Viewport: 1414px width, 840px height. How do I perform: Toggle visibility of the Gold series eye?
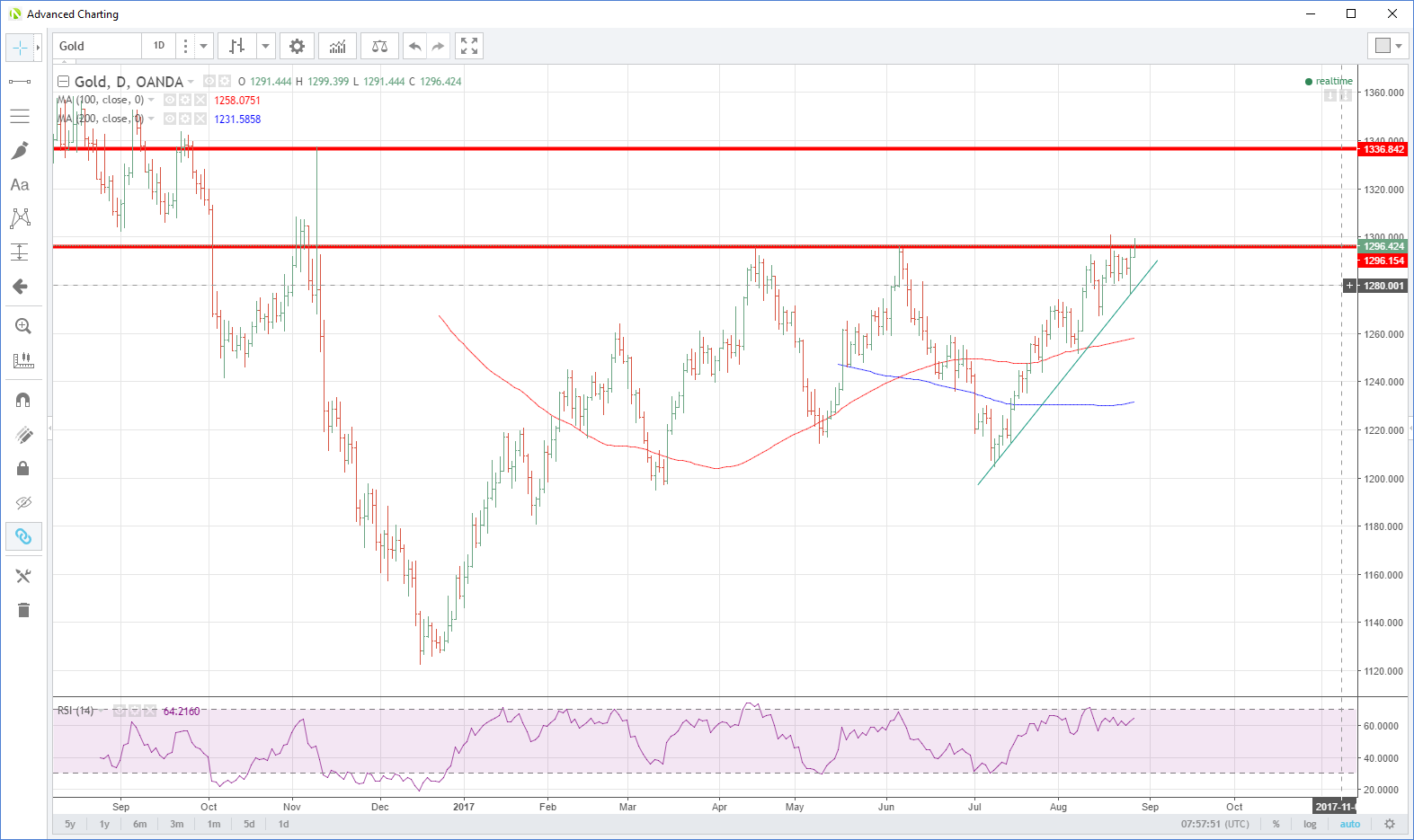209,81
